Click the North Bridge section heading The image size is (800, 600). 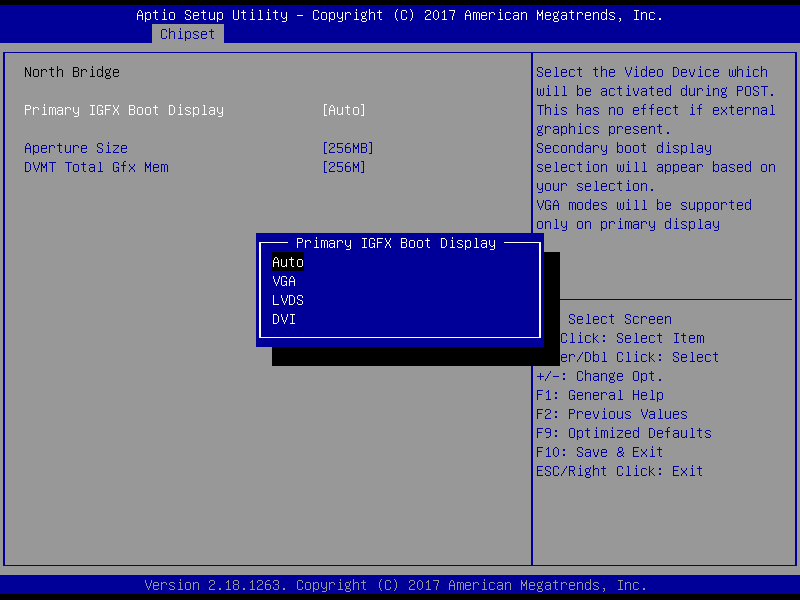72,72
